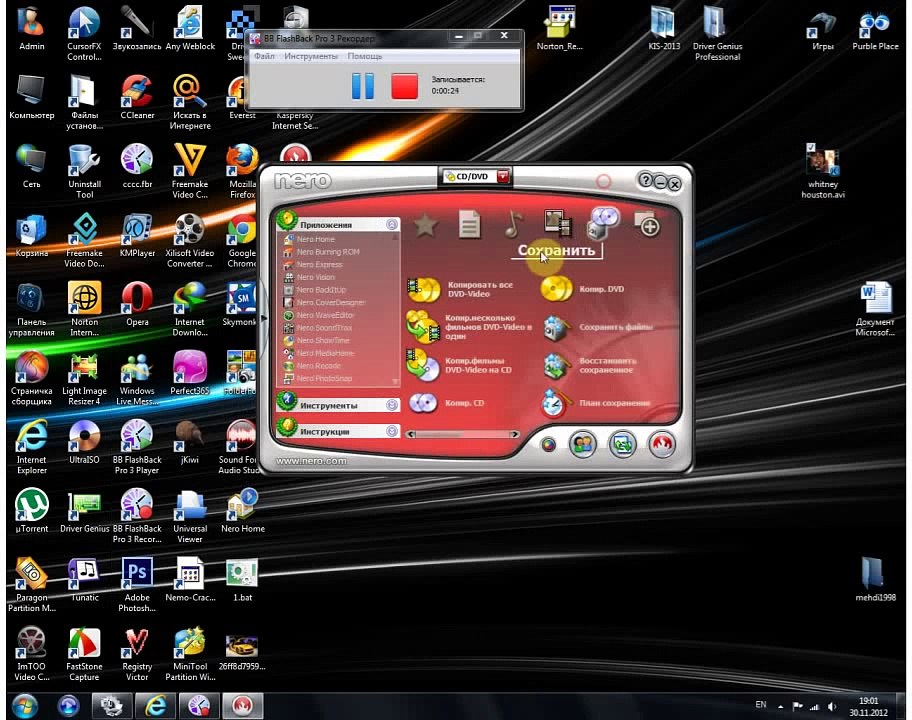Stop recording in BB FlashBack Recorder

pyautogui.click(x=404, y=86)
